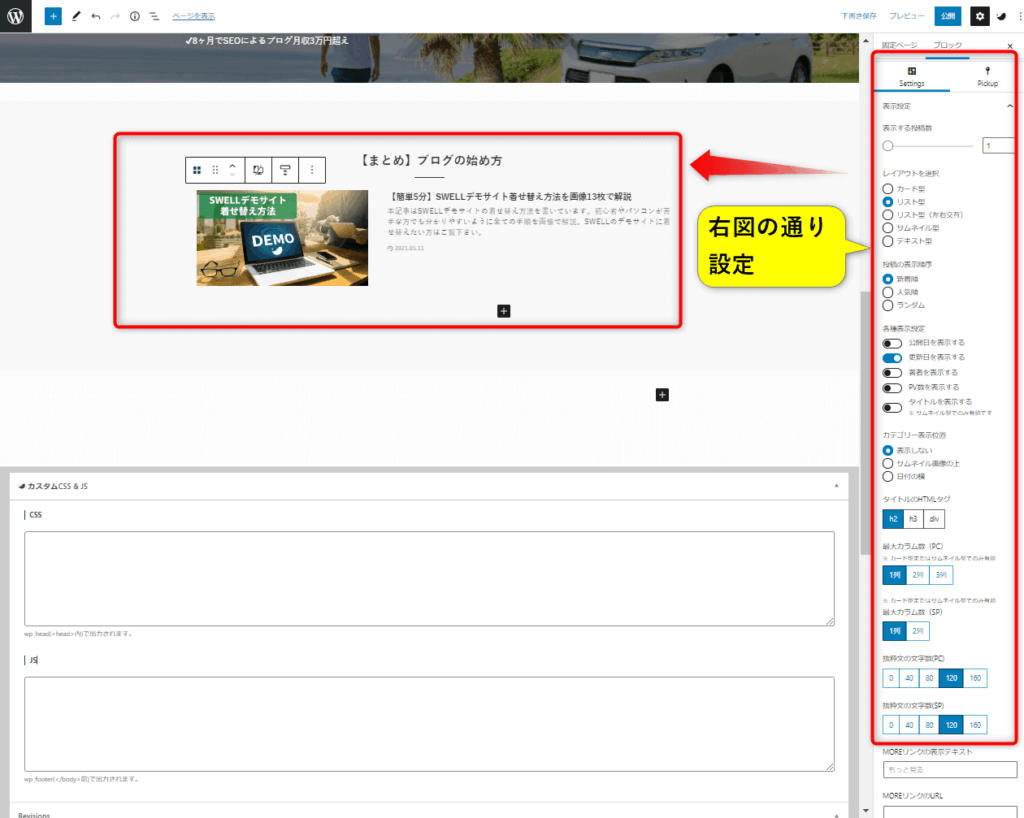1024x818 pixels.
Task: Select 新着順 display order
Action: point(888,279)
